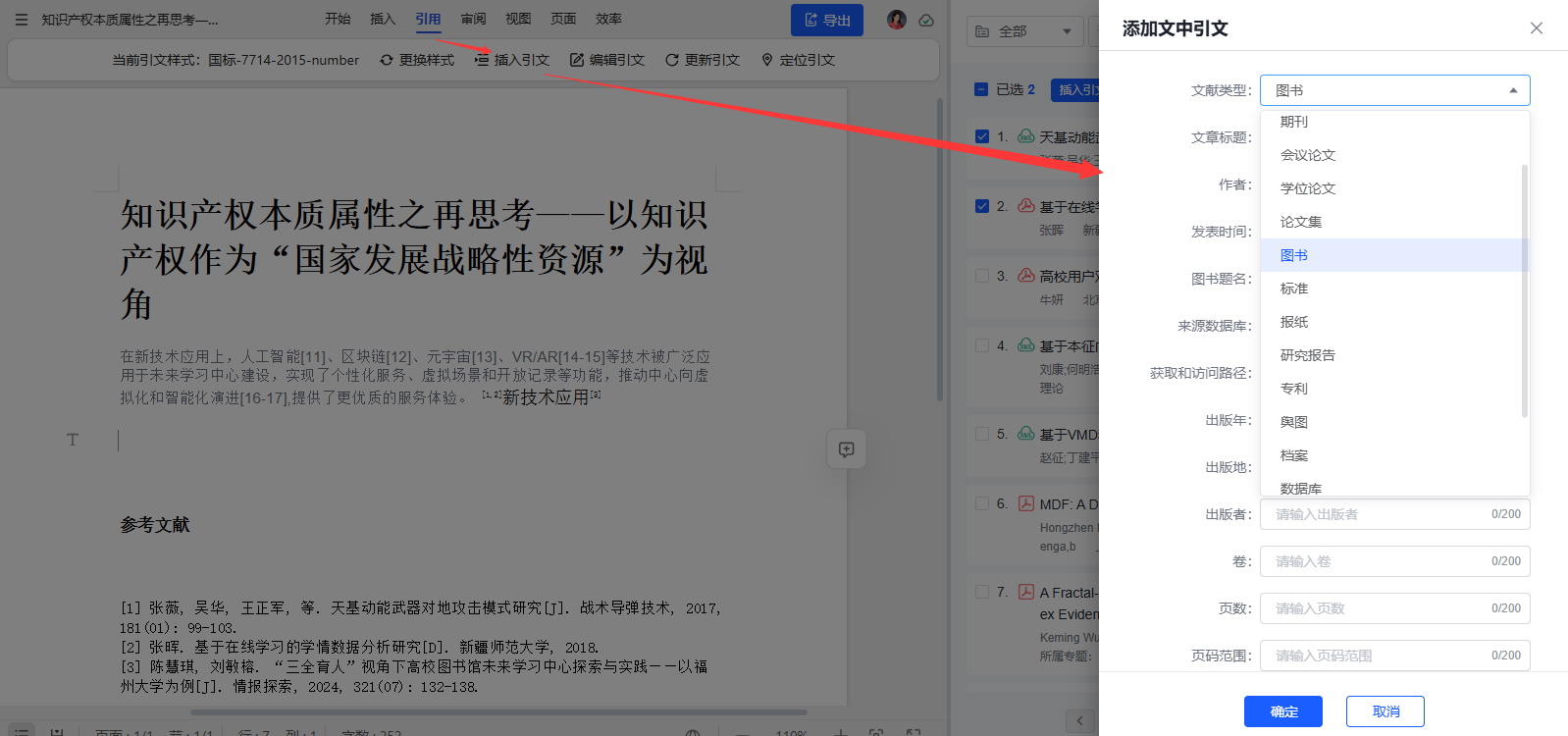
Task: Click the cloud sync status icon
Action: tap(926, 20)
